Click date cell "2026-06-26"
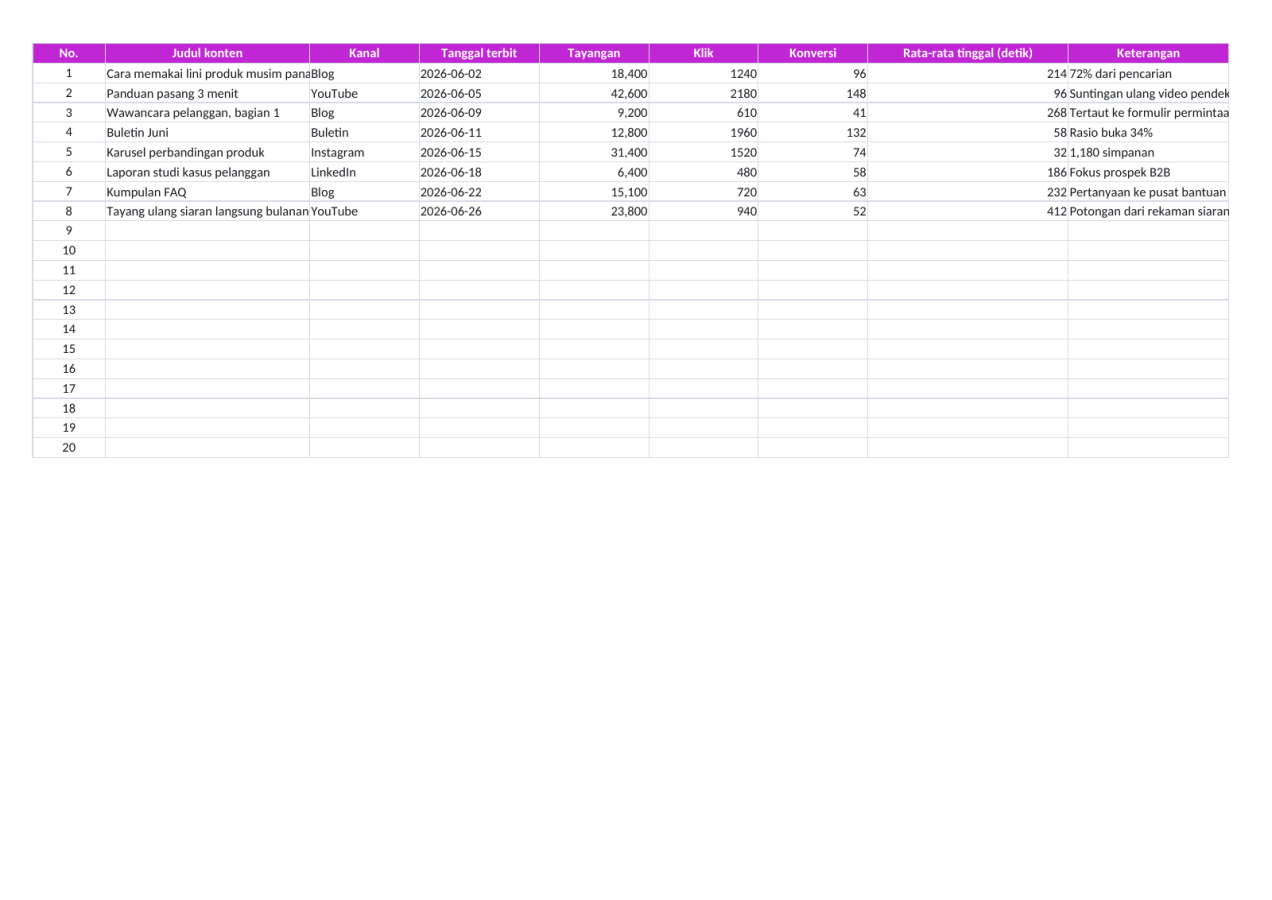Image resolution: width=1272 pixels, height=900 pixels. pyautogui.click(x=479, y=211)
